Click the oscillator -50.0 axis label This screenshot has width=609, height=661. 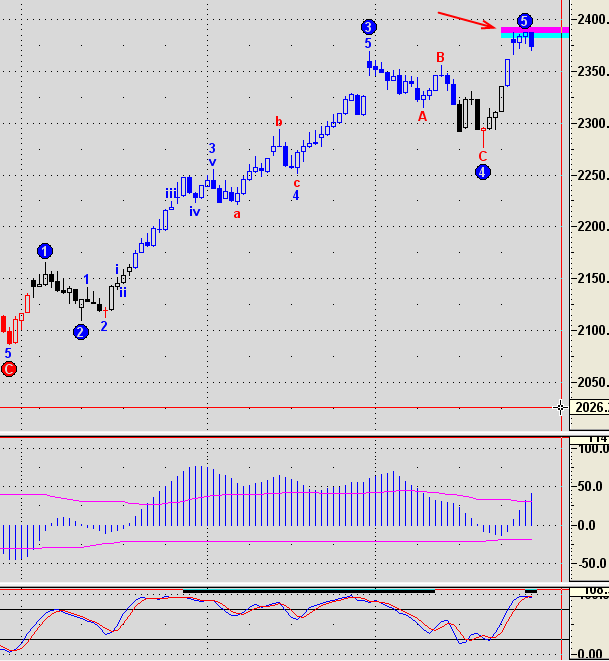click(x=590, y=563)
